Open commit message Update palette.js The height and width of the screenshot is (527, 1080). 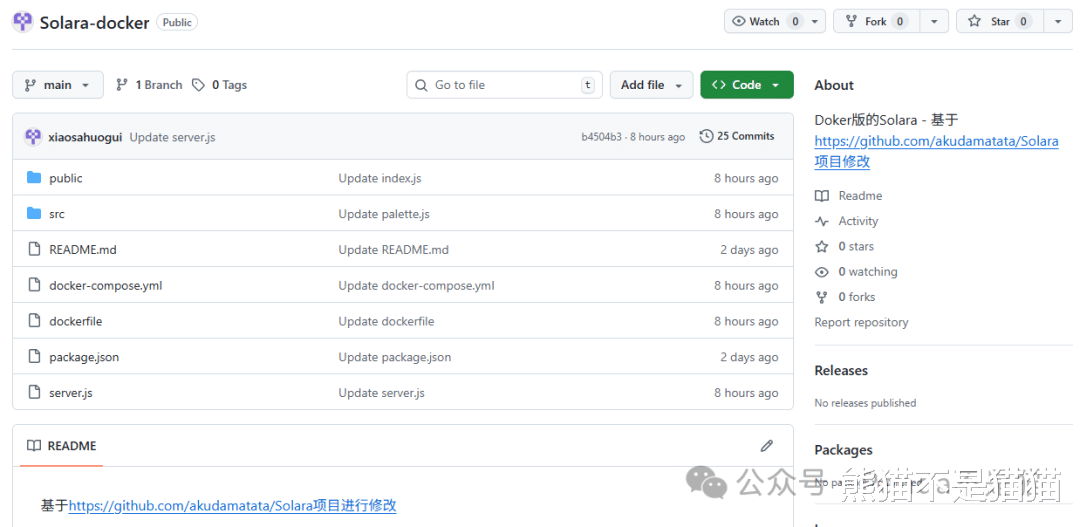click(x=384, y=214)
